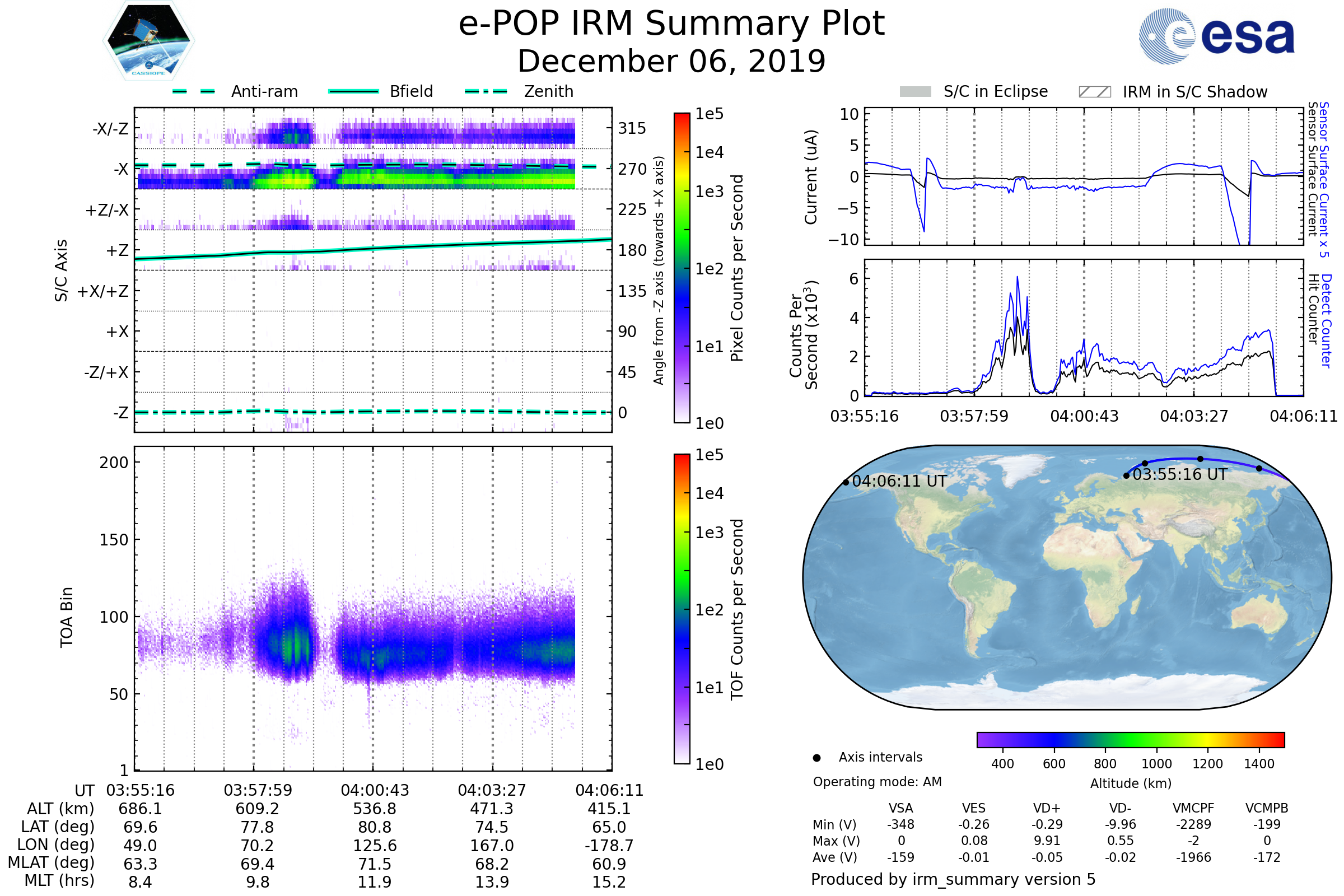Click the S/C in Eclipse gray swatch
The width and height of the screenshot is (1344, 896).
915,92
